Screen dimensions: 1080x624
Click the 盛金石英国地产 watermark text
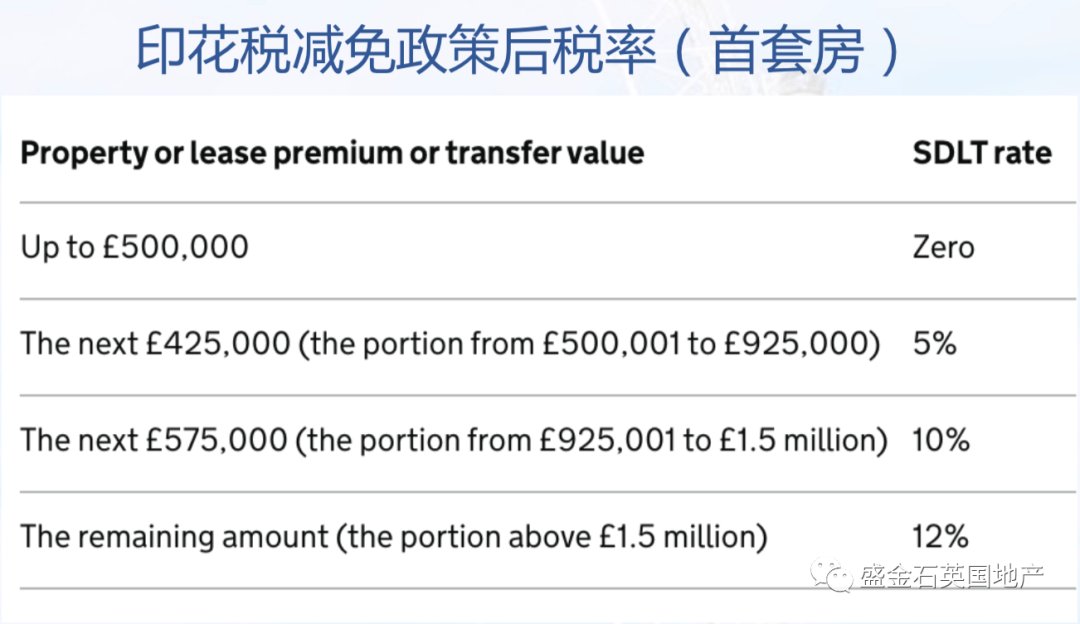coord(952,576)
